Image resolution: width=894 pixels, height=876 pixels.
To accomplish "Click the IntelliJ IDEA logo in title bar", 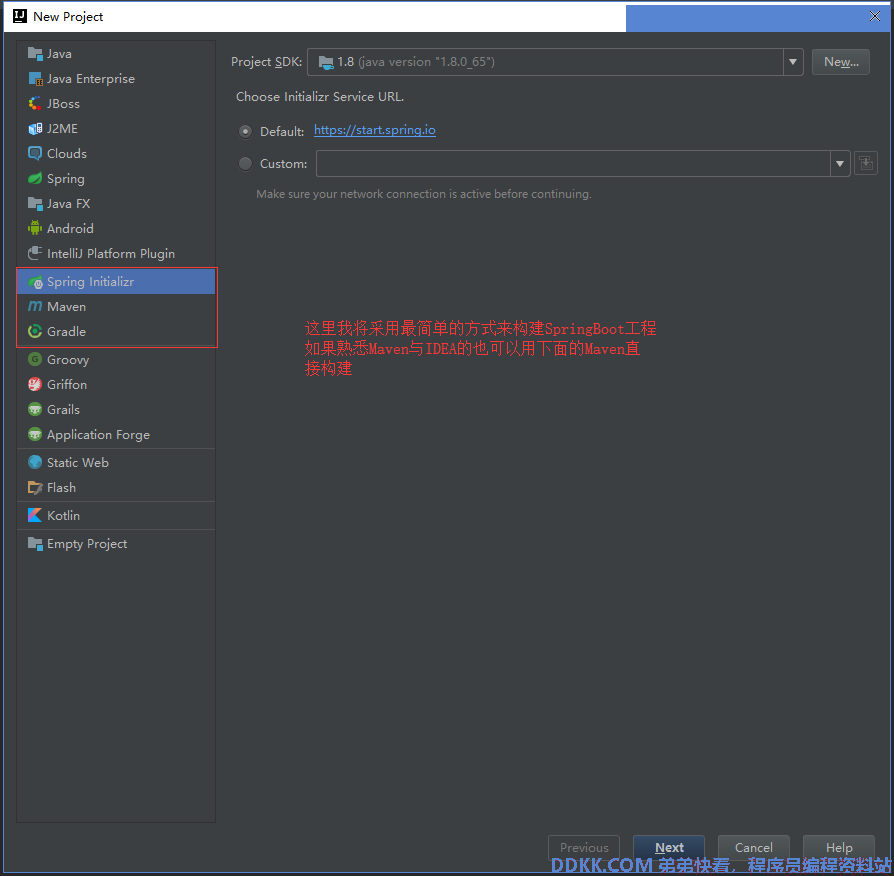I will [20, 16].
